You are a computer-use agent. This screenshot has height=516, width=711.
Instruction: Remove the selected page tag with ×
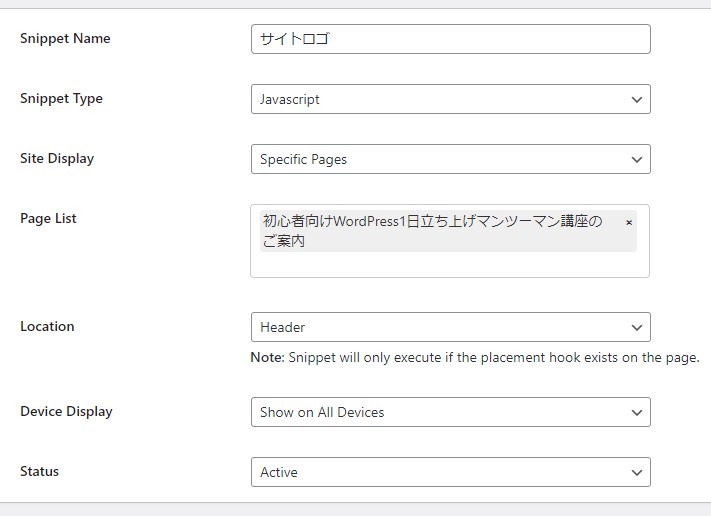point(629,222)
